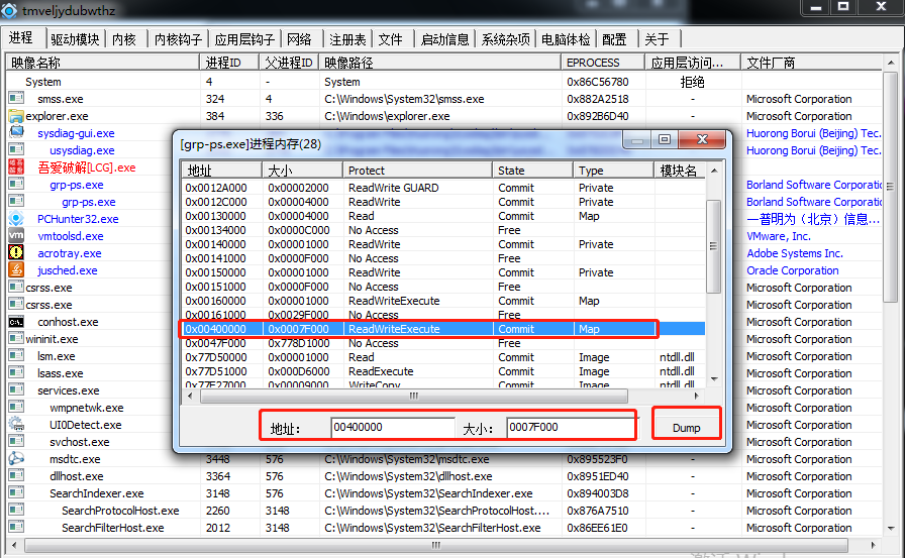Sort memory list by 地址 column
Screen dimensions: 905x558
[x=222, y=170]
